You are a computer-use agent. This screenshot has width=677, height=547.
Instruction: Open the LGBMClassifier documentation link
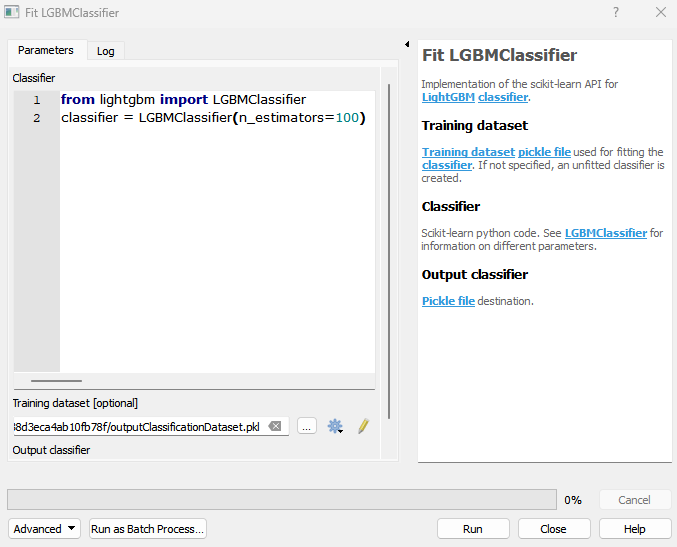pos(606,233)
